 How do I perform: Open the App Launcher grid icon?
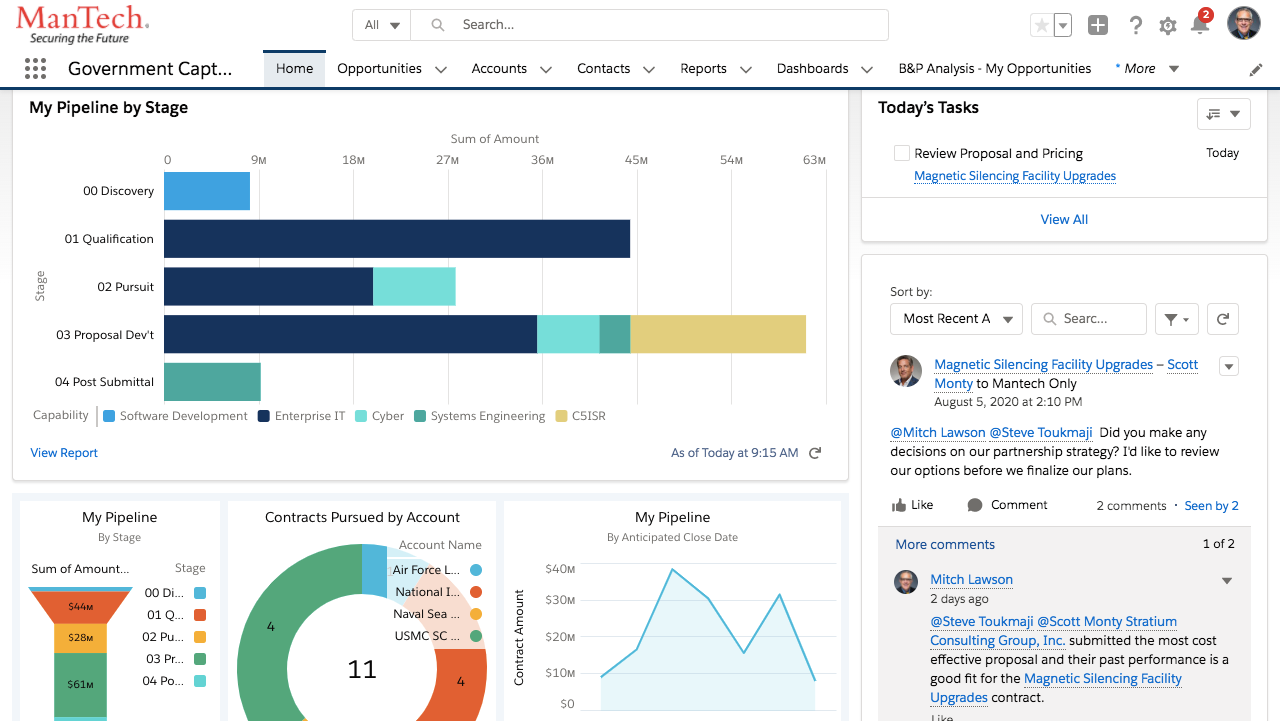[35, 69]
